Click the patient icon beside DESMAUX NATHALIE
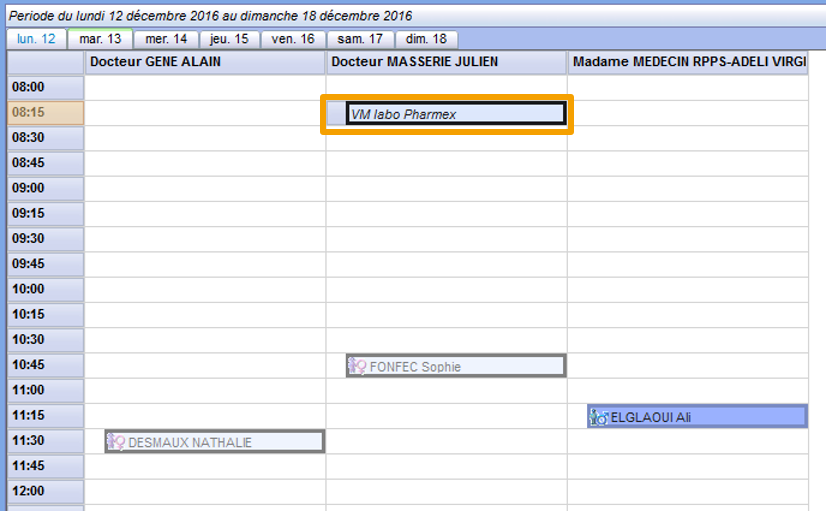The height and width of the screenshot is (511, 826). 116,442
